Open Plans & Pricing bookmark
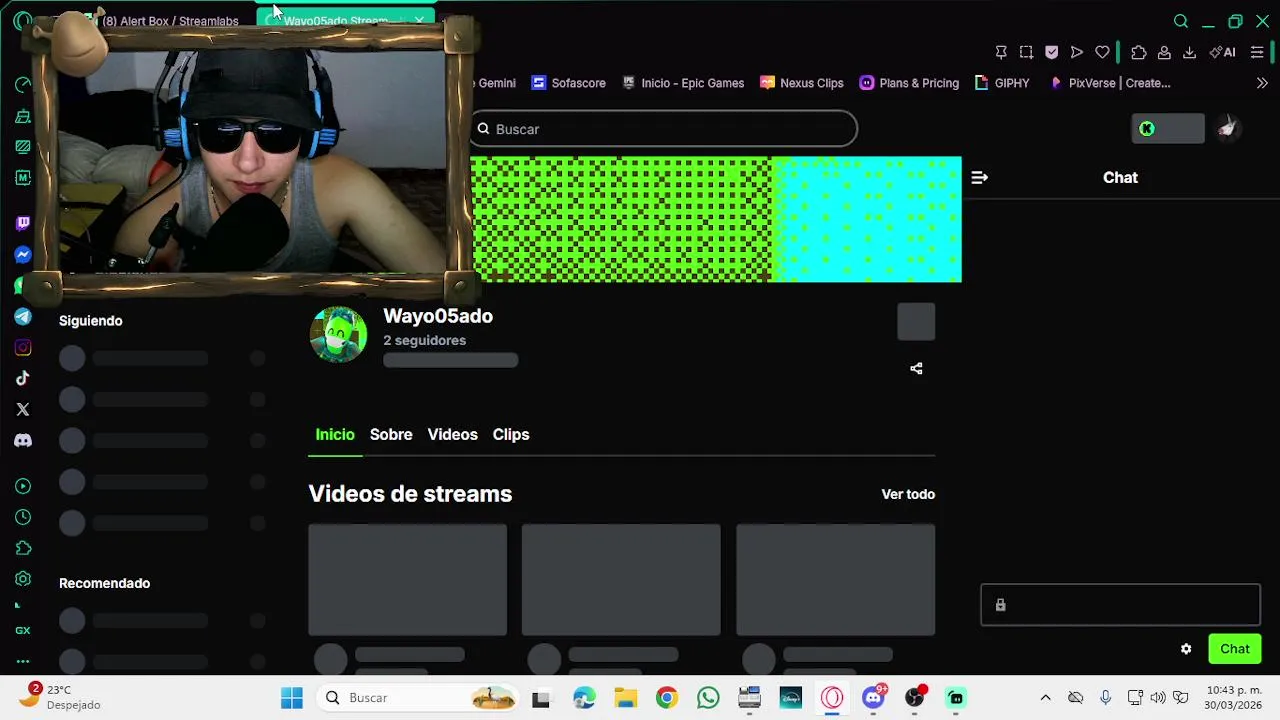1280x720 pixels. coord(909,83)
